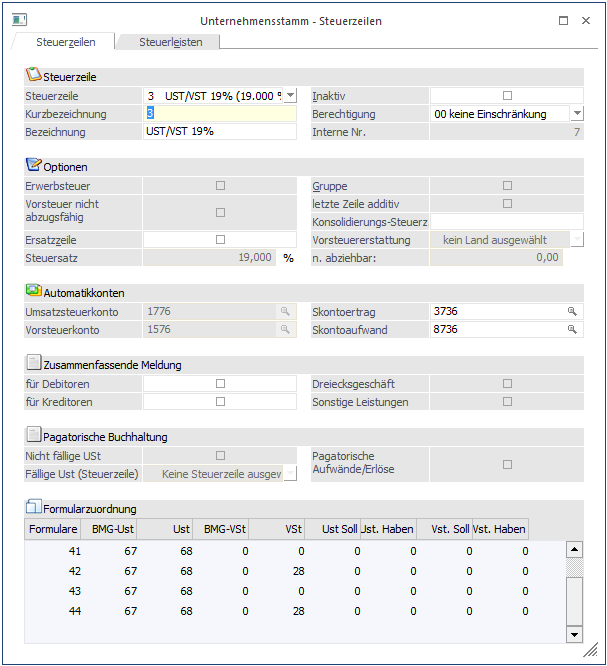Toggle the Inaktiv checkbox

(507, 96)
